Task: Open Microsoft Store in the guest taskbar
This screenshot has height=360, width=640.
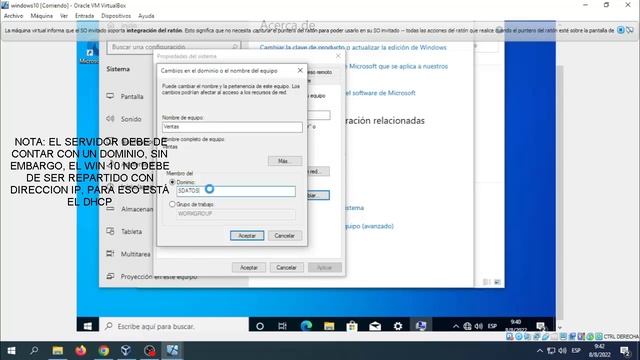Action: (352, 326)
